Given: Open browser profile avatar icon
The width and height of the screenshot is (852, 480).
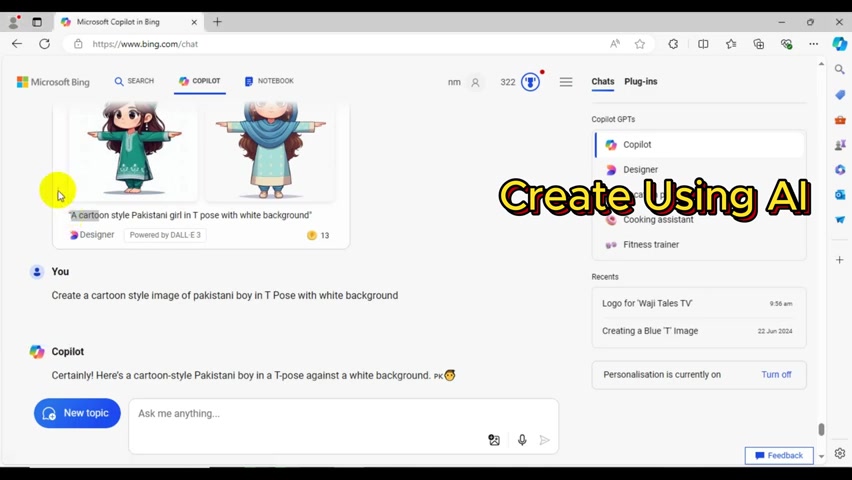Looking at the screenshot, I should tap(14, 22).
